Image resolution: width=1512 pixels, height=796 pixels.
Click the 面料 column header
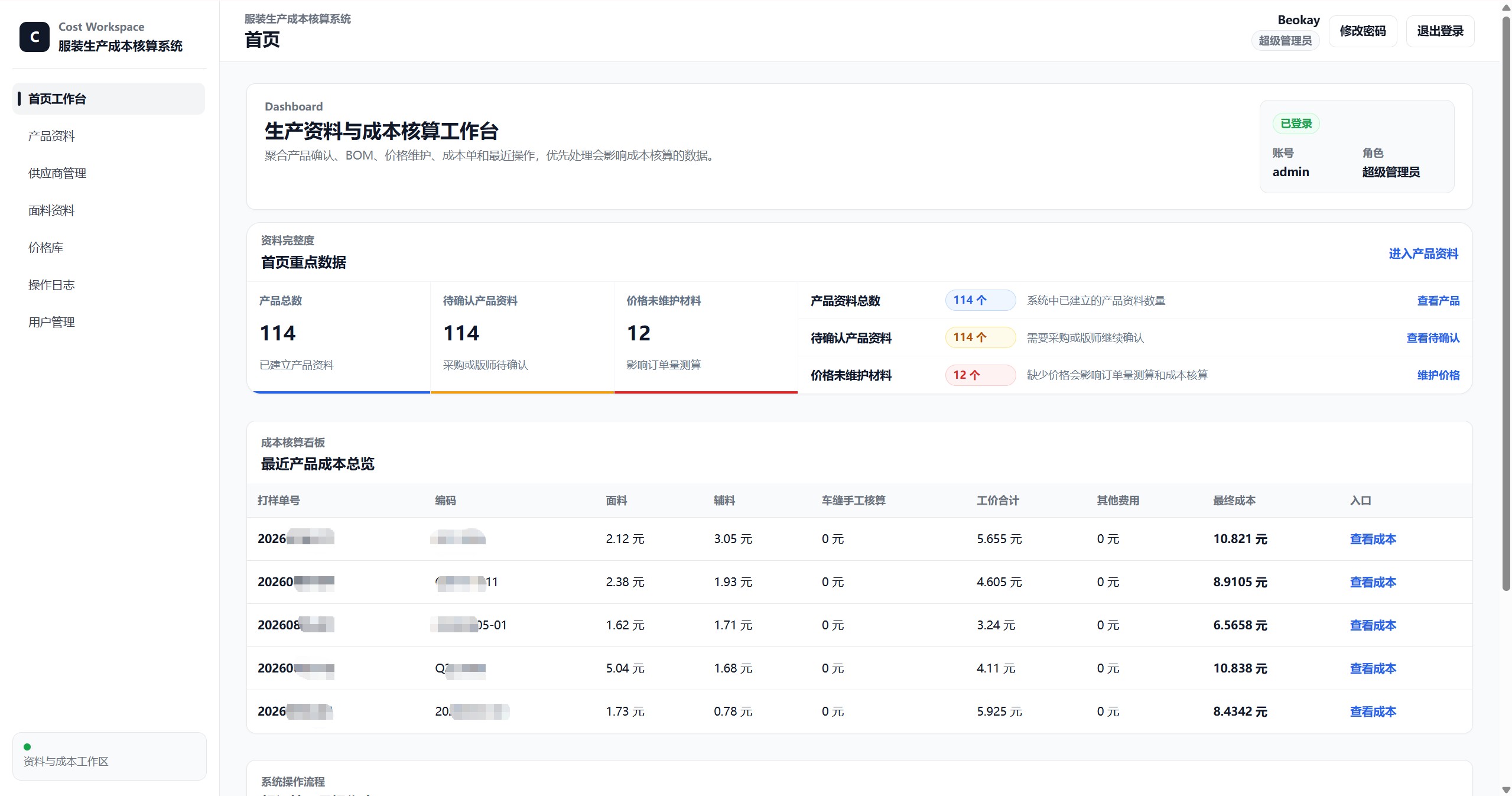pyautogui.click(x=616, y=501)
